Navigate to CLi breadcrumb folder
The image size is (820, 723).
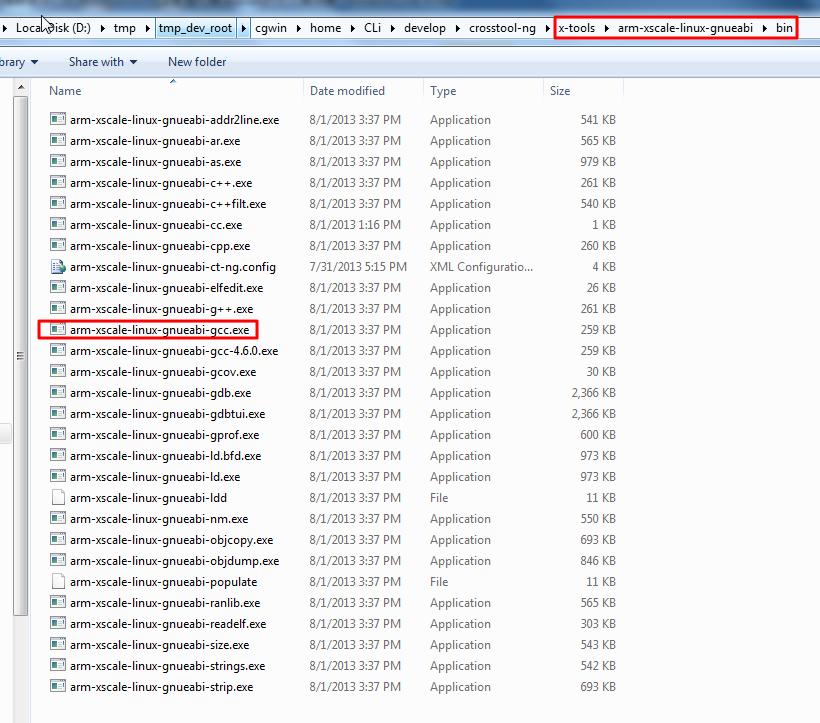[x=372, y=28]
